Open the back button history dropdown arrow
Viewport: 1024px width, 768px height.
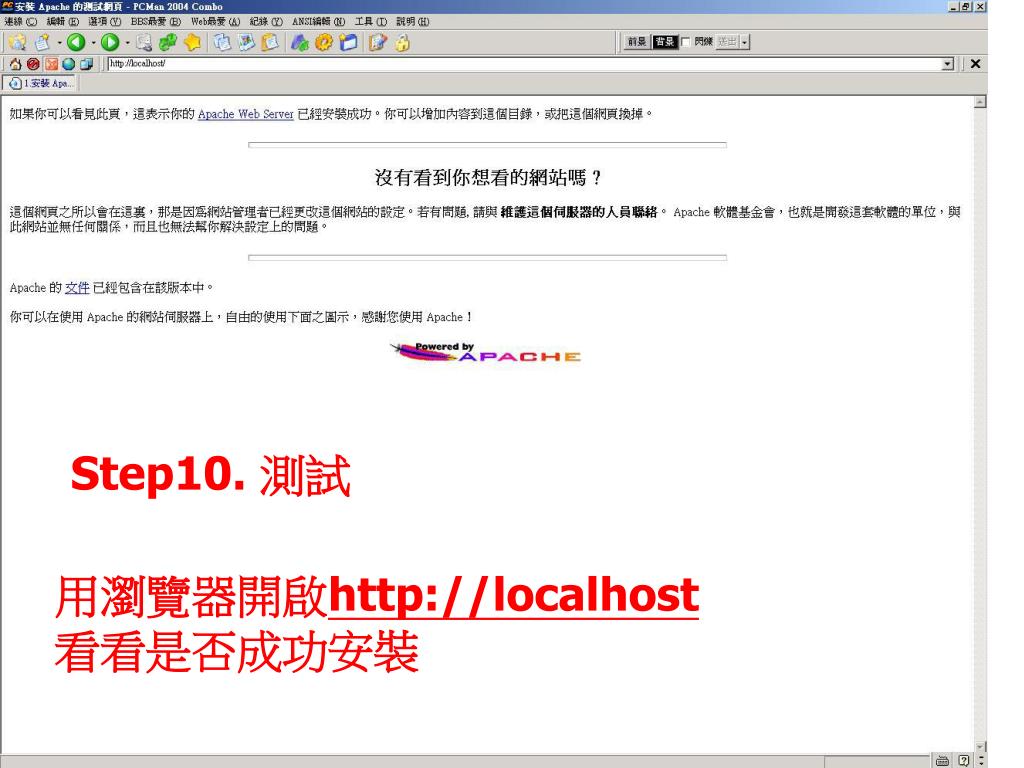pyautogui.click(x=93, y=43)
